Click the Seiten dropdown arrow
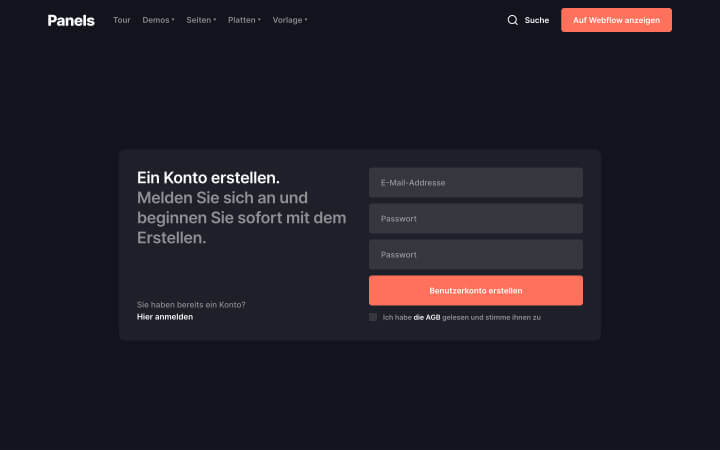720x450 pixels. click(x=214, y=20)
